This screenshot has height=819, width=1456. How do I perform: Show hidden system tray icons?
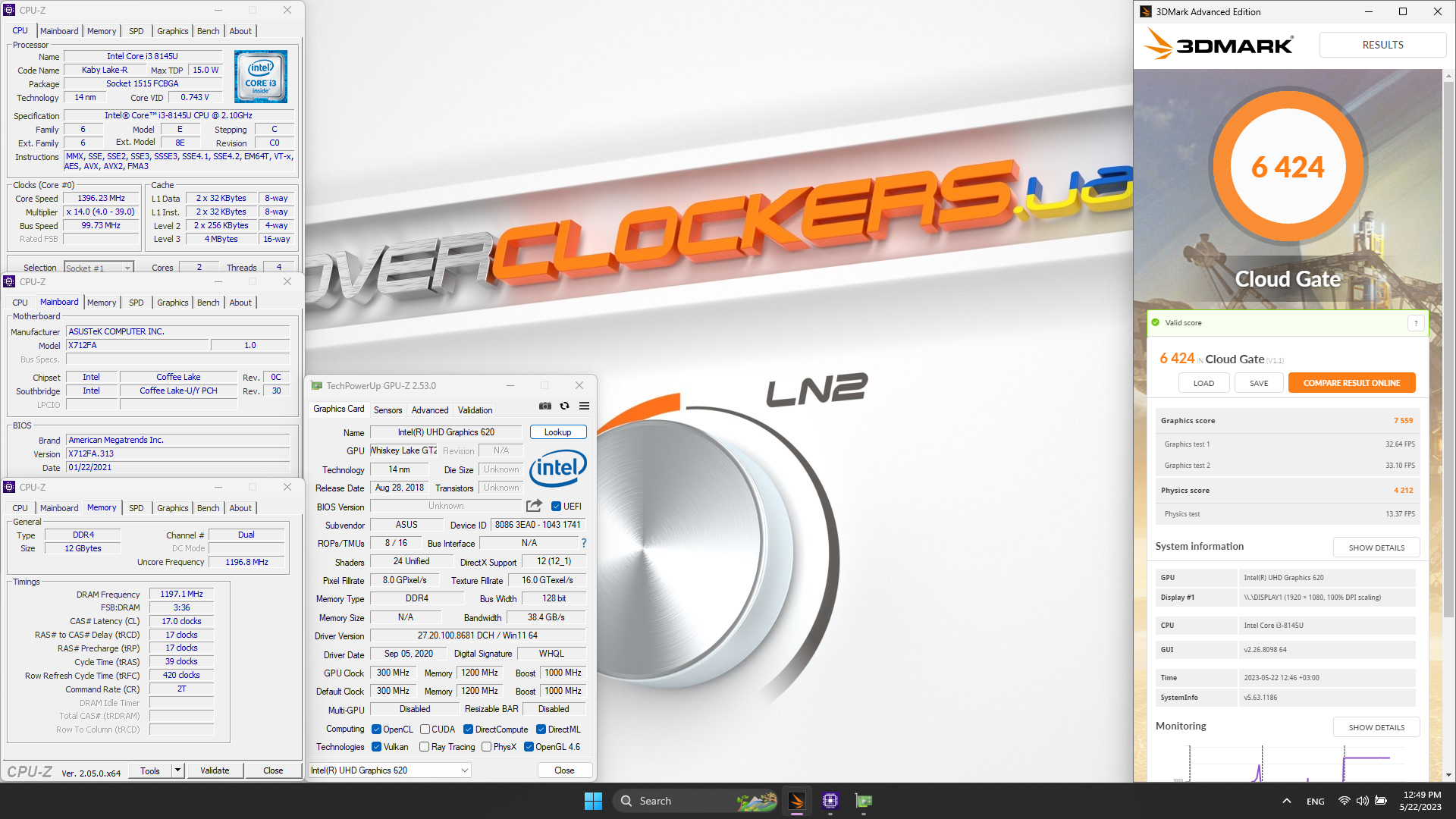pyautogui.click(x=1287, y=801)
